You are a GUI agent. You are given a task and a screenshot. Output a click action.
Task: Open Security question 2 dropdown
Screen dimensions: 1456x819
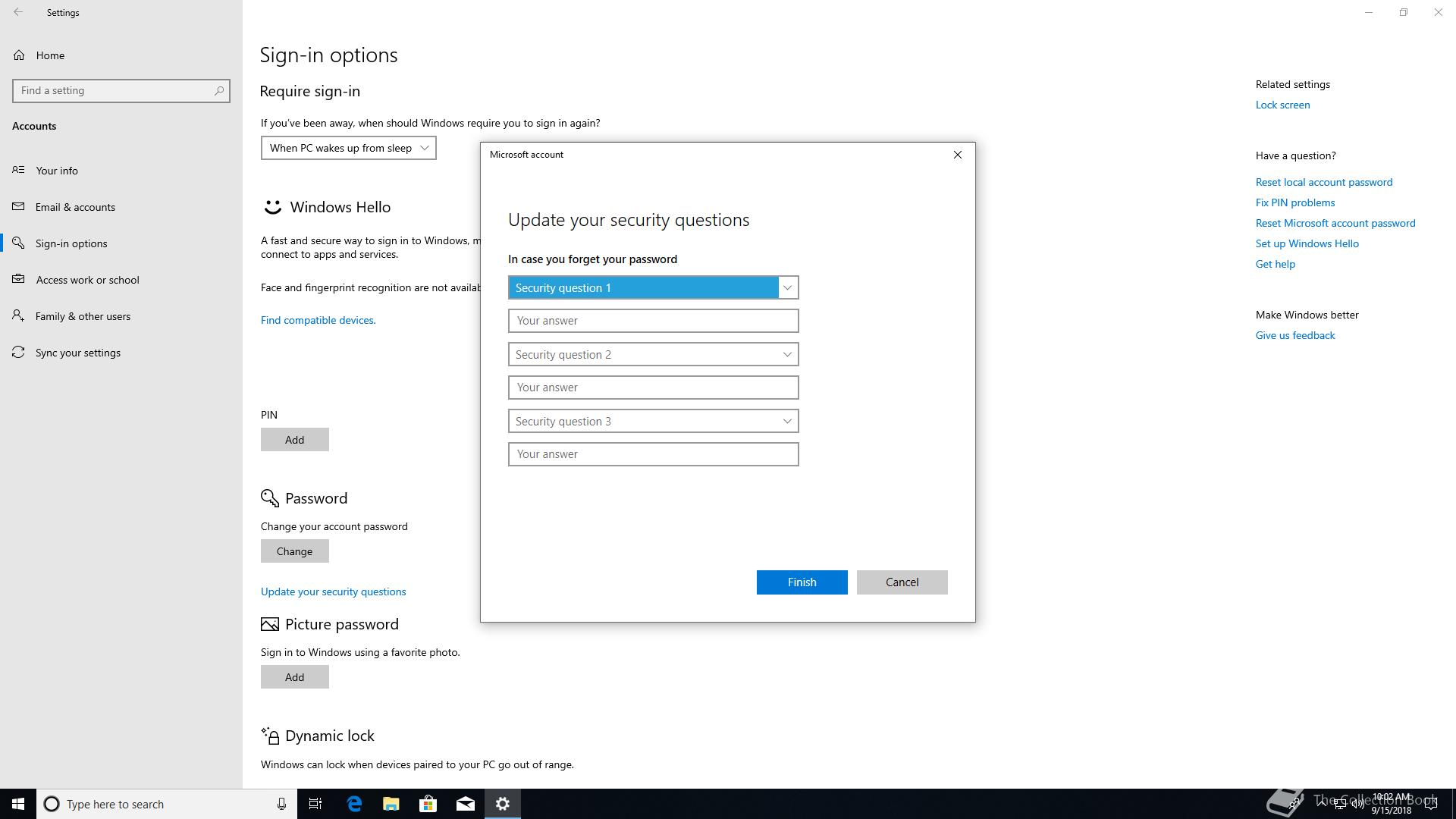point(653,354)
